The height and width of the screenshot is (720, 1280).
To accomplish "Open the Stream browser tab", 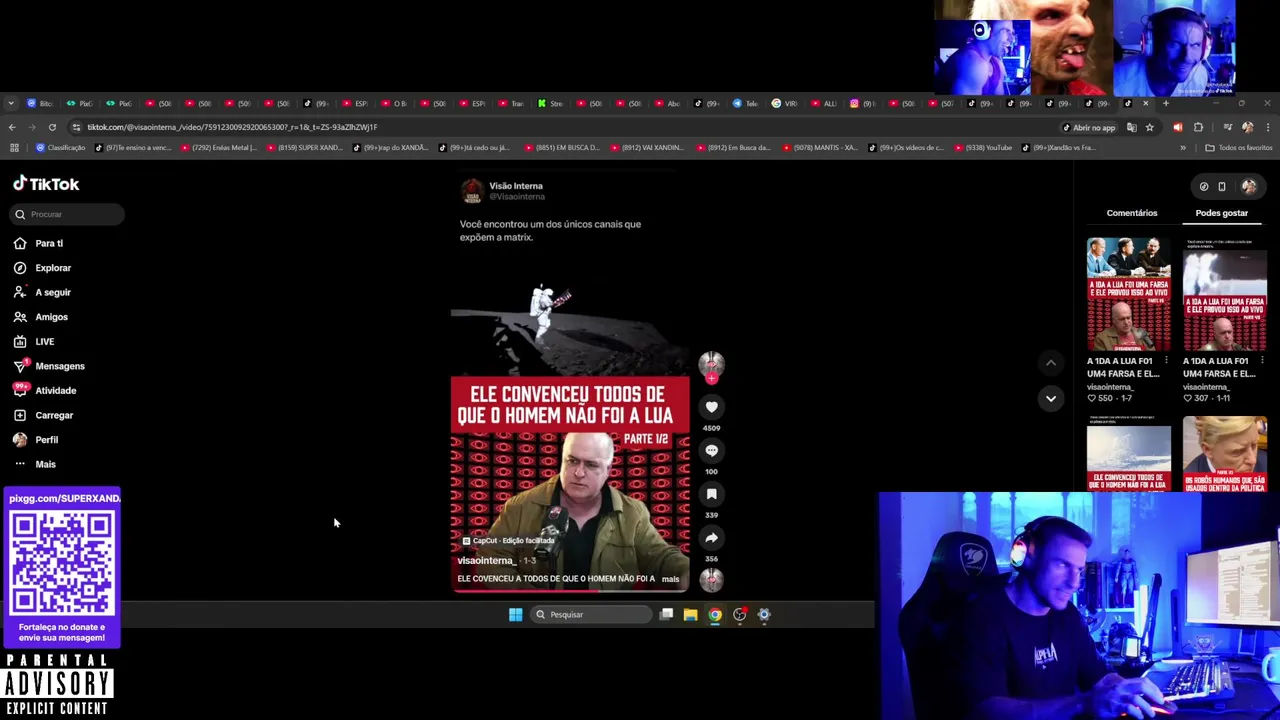I will (551, 103).
